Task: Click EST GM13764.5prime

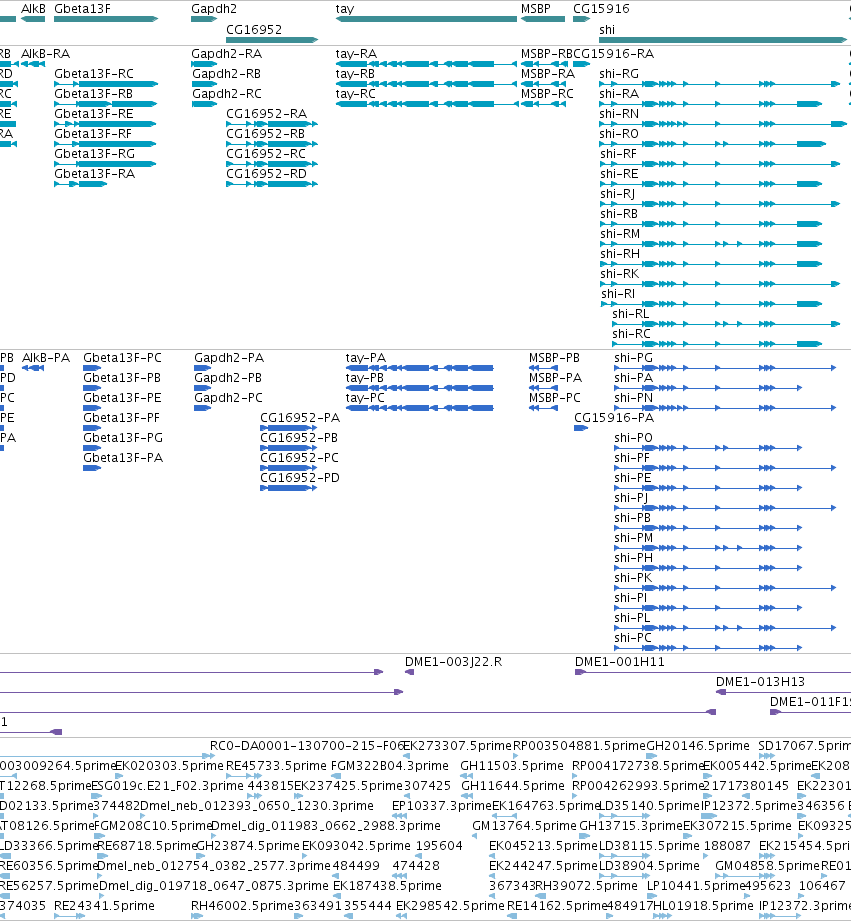Action: click(524, 826)
